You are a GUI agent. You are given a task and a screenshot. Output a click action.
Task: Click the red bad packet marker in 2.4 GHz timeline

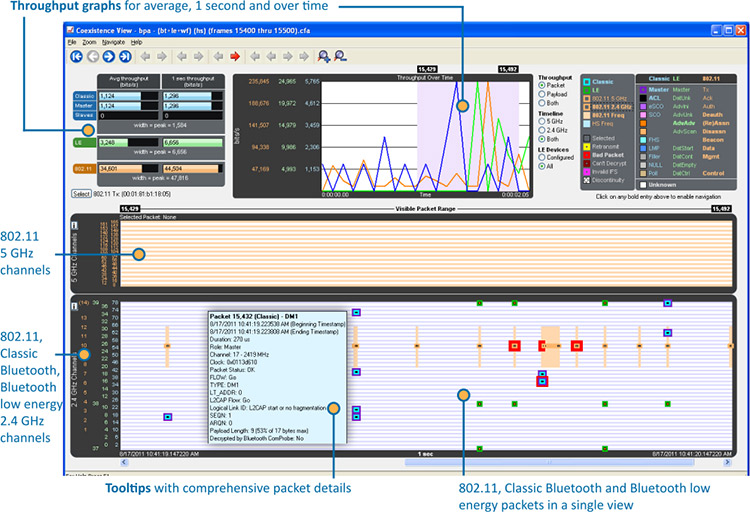click(516, 345)
